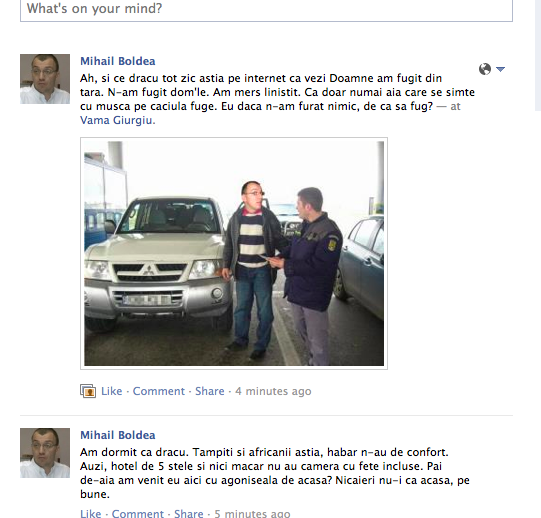
Task: Expand the post options dropdown arrow
Action: (x=500, y=69)
